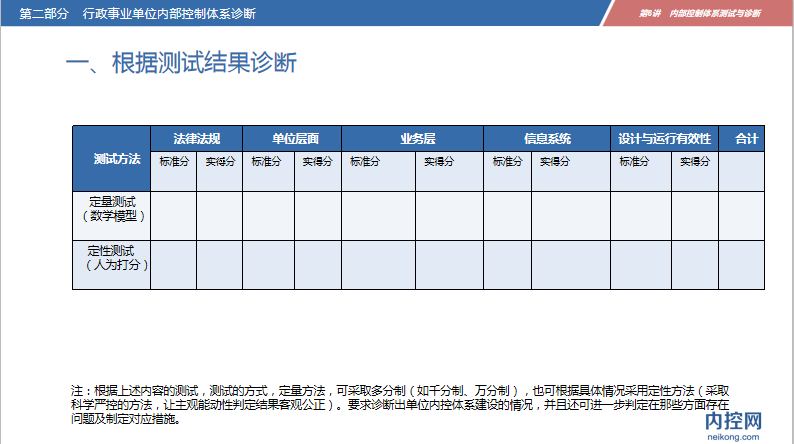Select 标准分 subheader under 业务层

point(365,161)
